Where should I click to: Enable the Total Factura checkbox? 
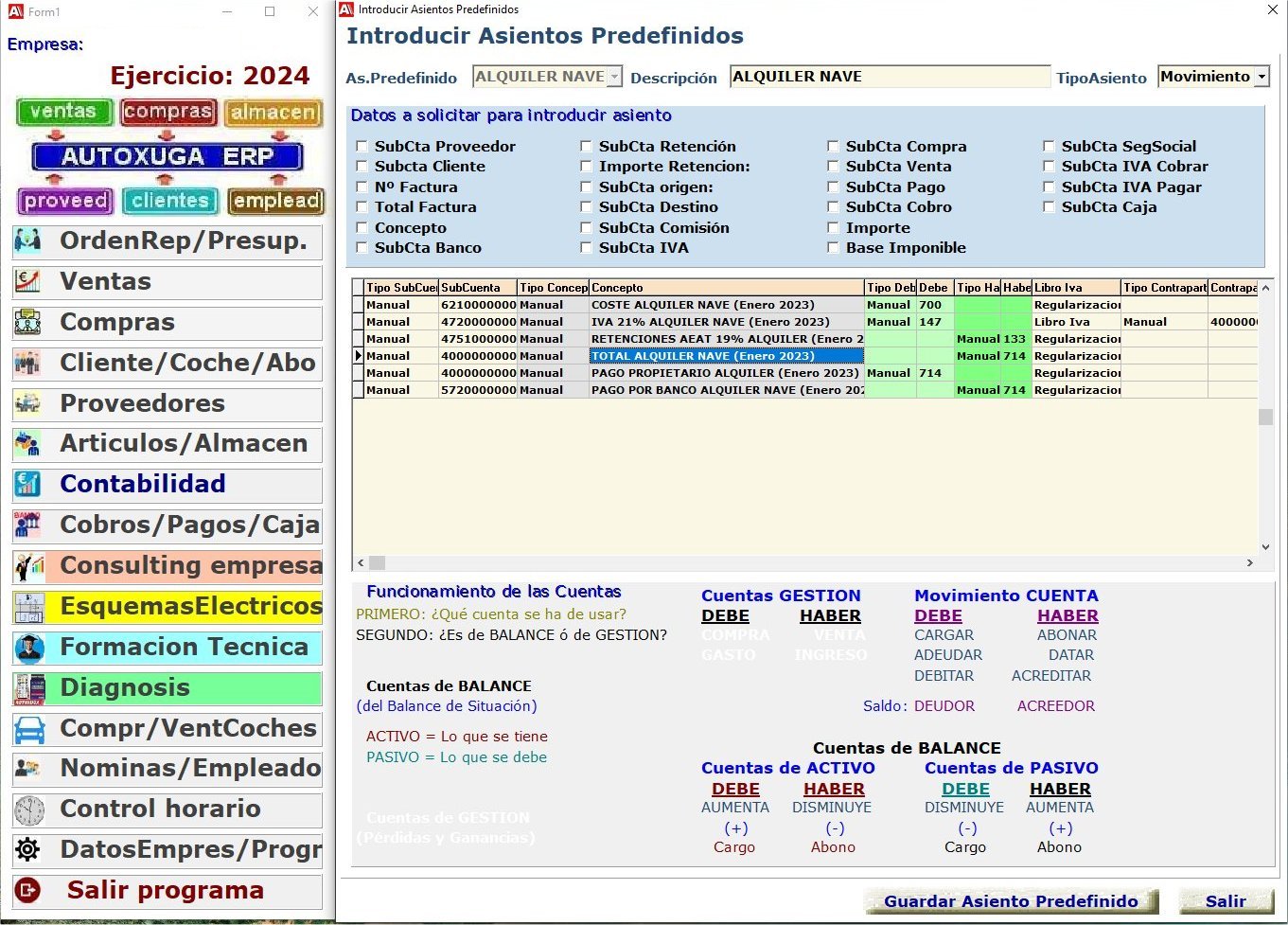click(x=362, y=207)
